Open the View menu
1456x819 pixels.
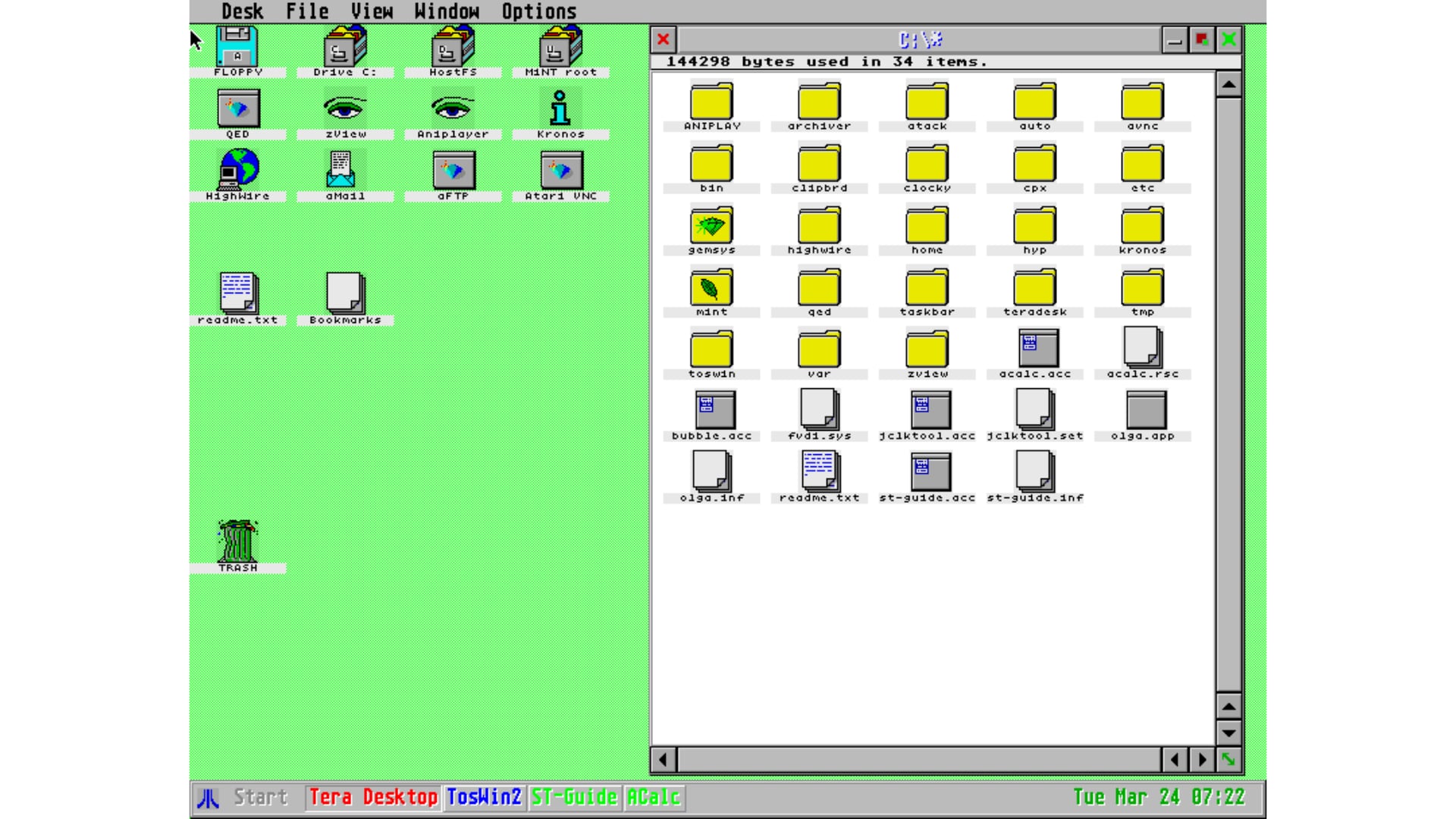[x=372, y=11]
